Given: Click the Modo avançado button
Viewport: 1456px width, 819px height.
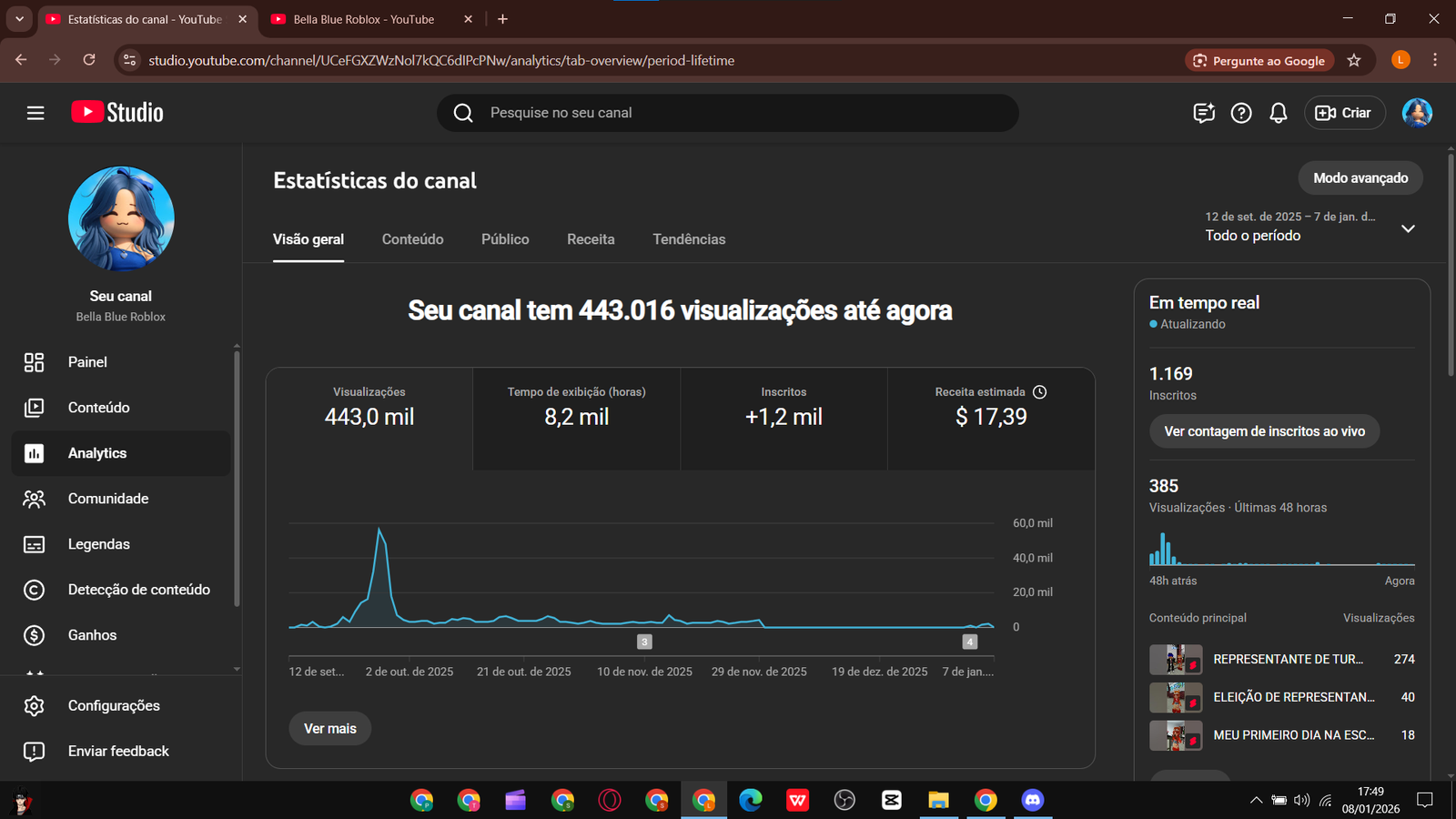Looking at the screenshot, I should [1360, 178].
